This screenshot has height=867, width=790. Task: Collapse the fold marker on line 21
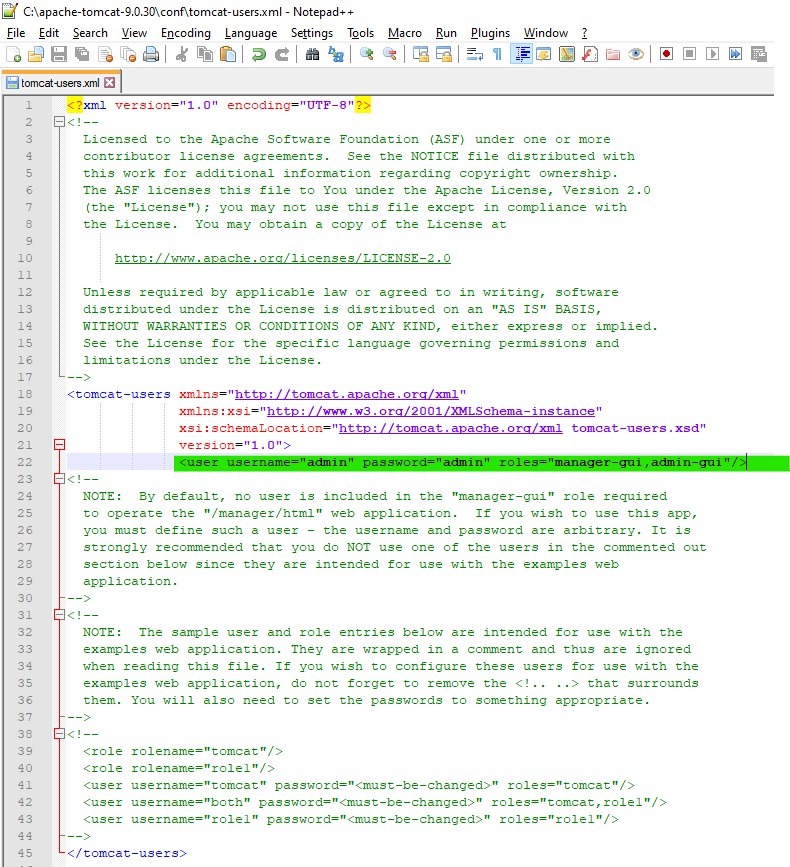59,445
